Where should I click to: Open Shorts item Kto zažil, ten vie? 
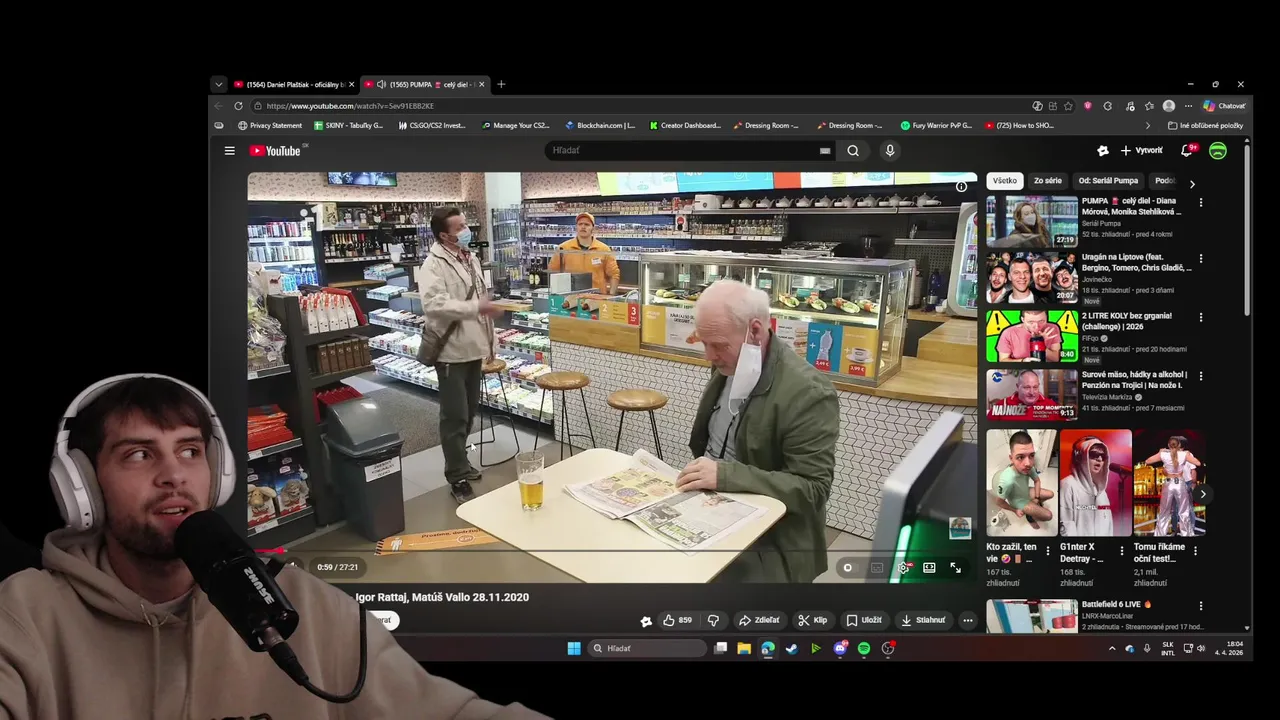coord(1022,483)
